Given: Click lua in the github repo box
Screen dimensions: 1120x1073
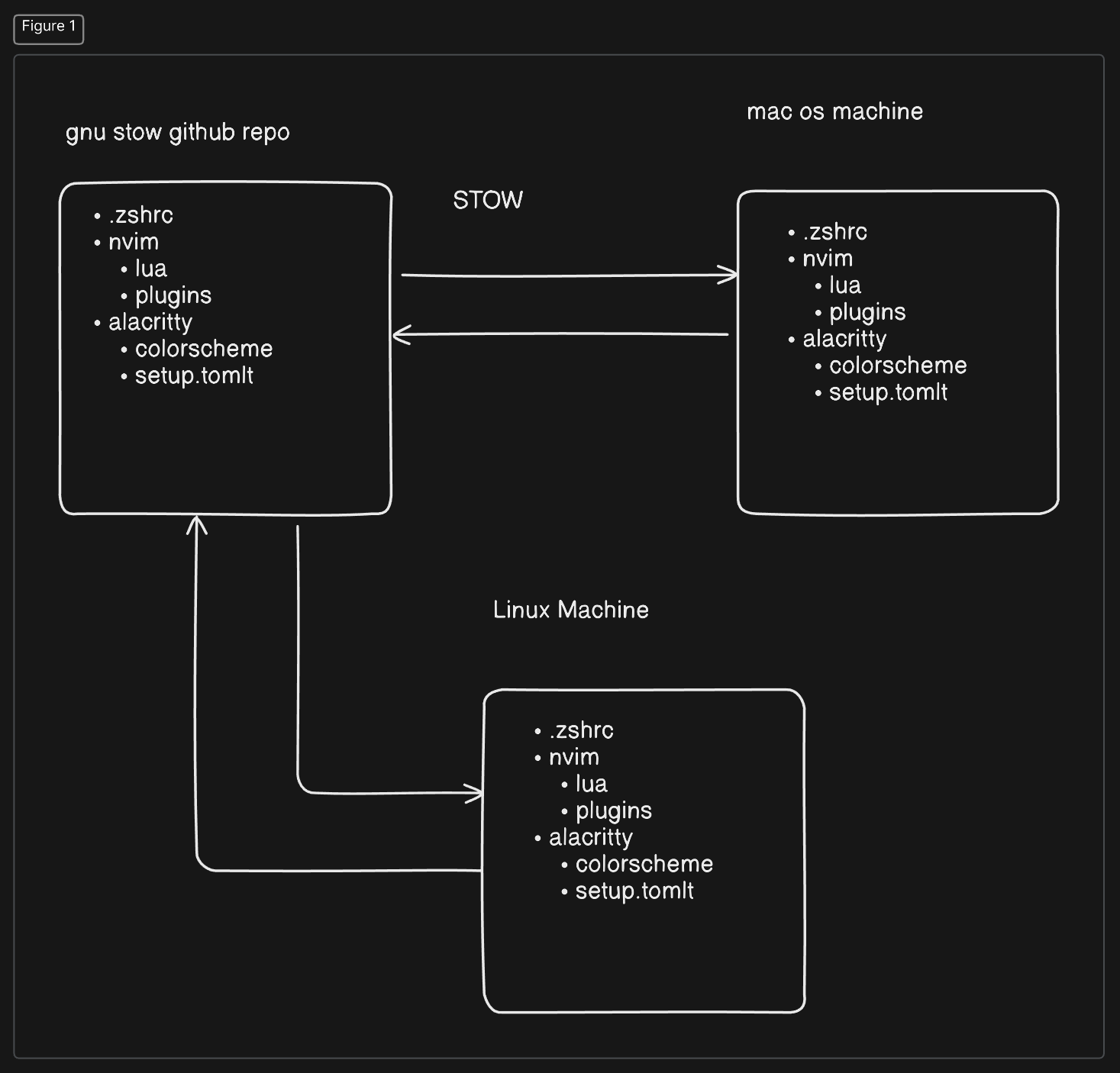Looking at the screenshot, I should [151, 269].
